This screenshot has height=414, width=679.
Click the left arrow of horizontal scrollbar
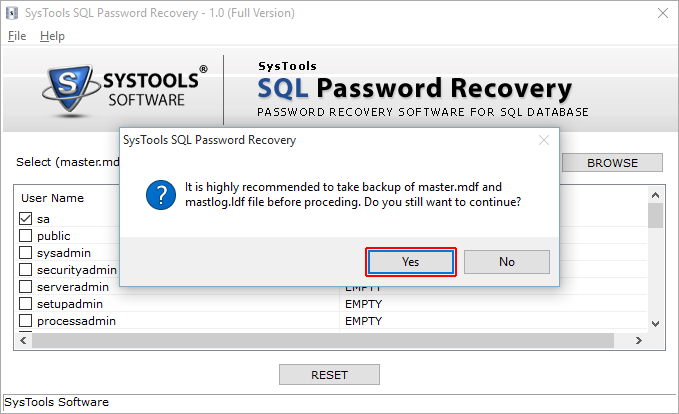pos(23,341)
